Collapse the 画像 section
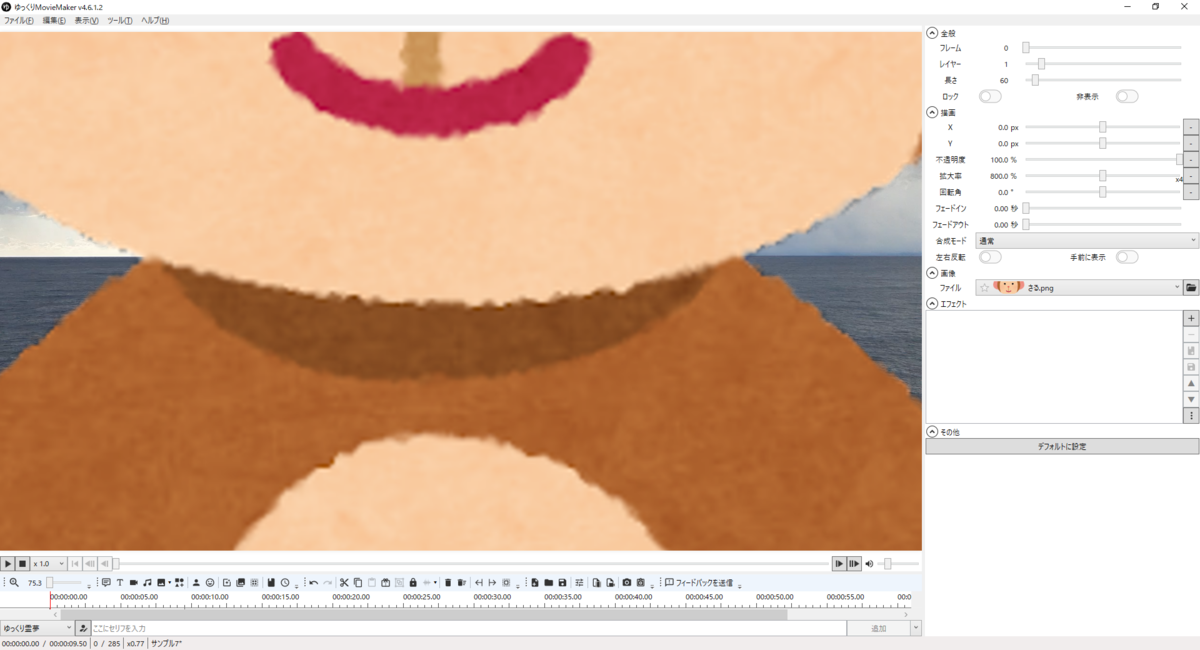 click(x=932, y=272)
